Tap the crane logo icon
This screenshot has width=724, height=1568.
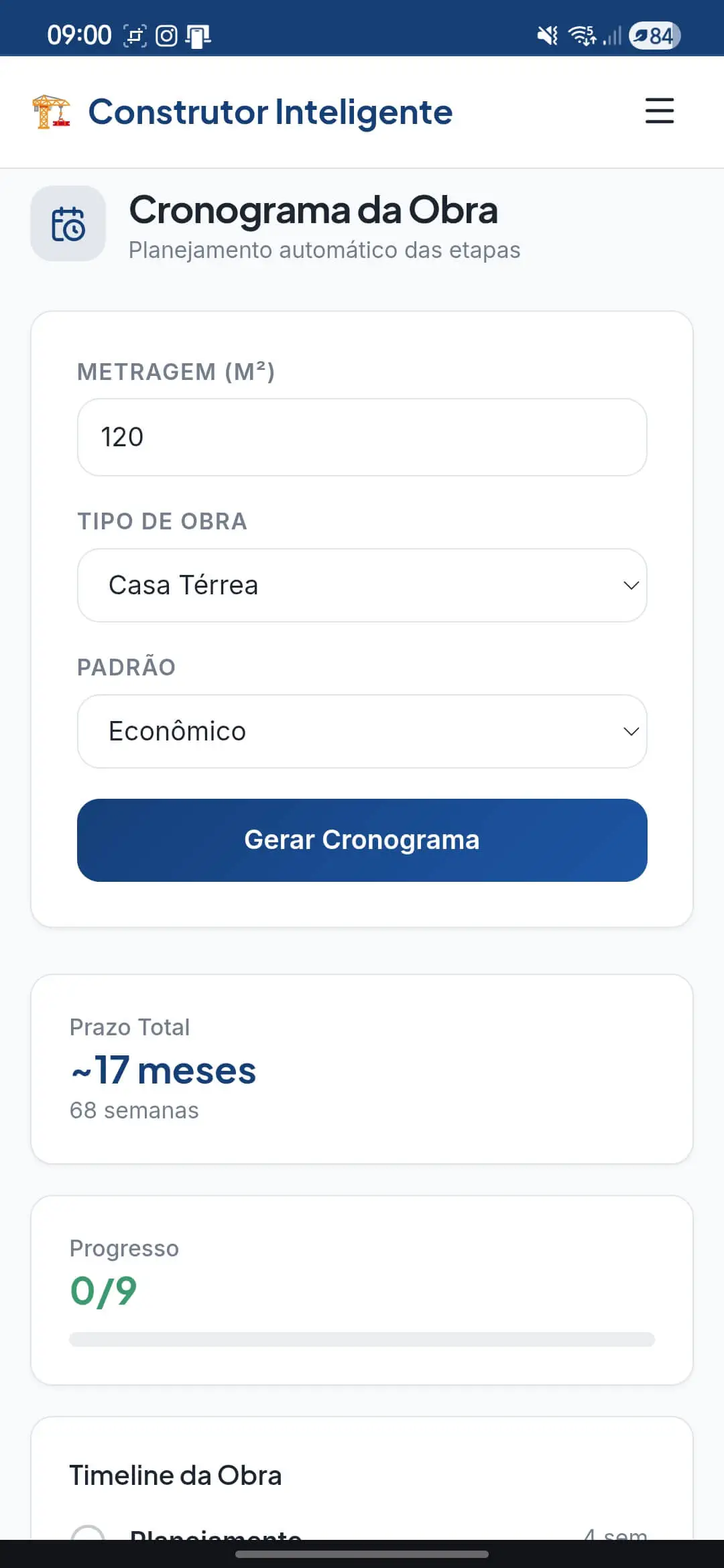51,111
